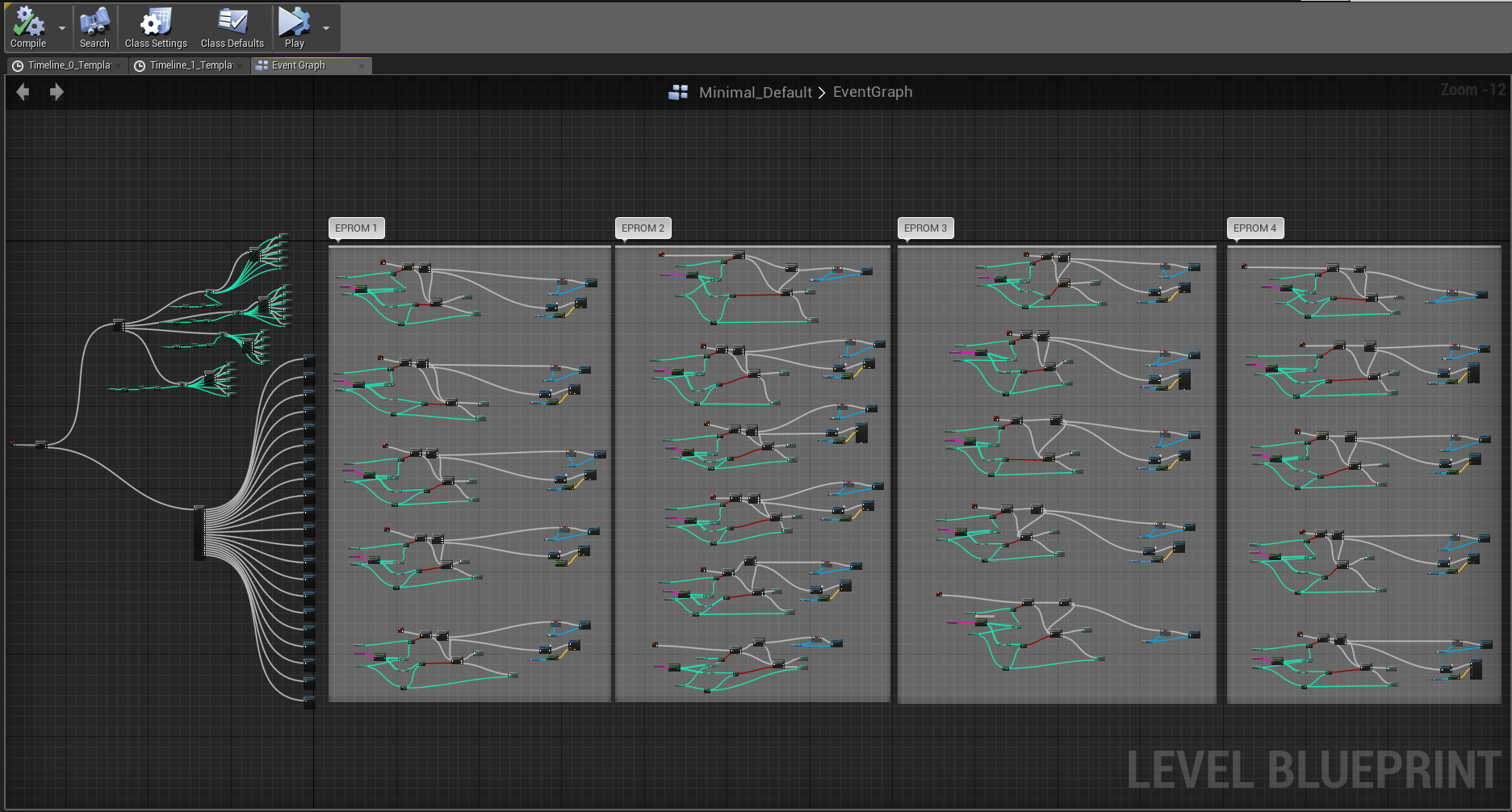This screenshot has height=812, width=1512.
Task: Select the Event Graph tab
Action: pyautogui.click(x=298, y=65)
